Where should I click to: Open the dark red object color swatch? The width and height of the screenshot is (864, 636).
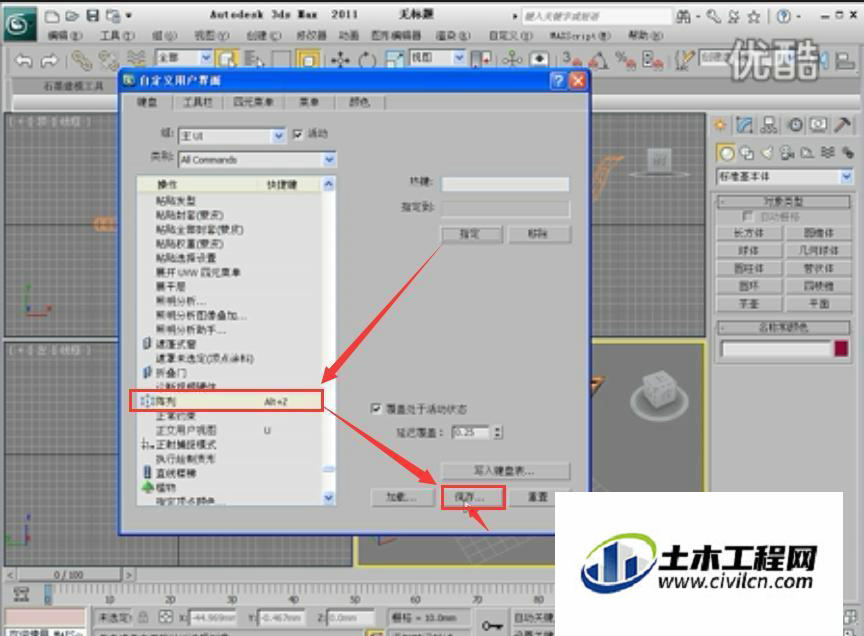[x=841, y=349]
